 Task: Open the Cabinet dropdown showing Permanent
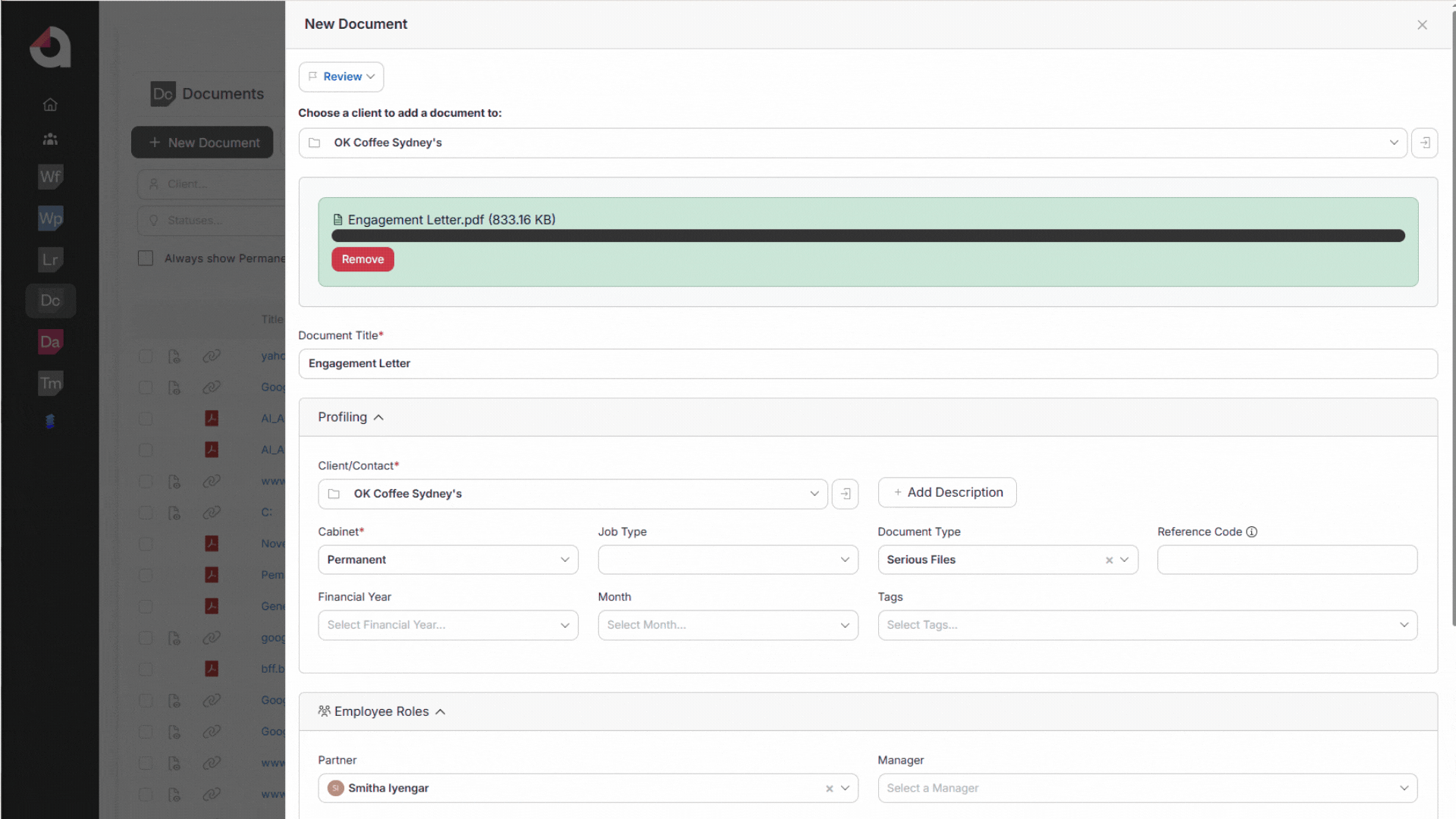pyautogui.click(x=447, y=560)
